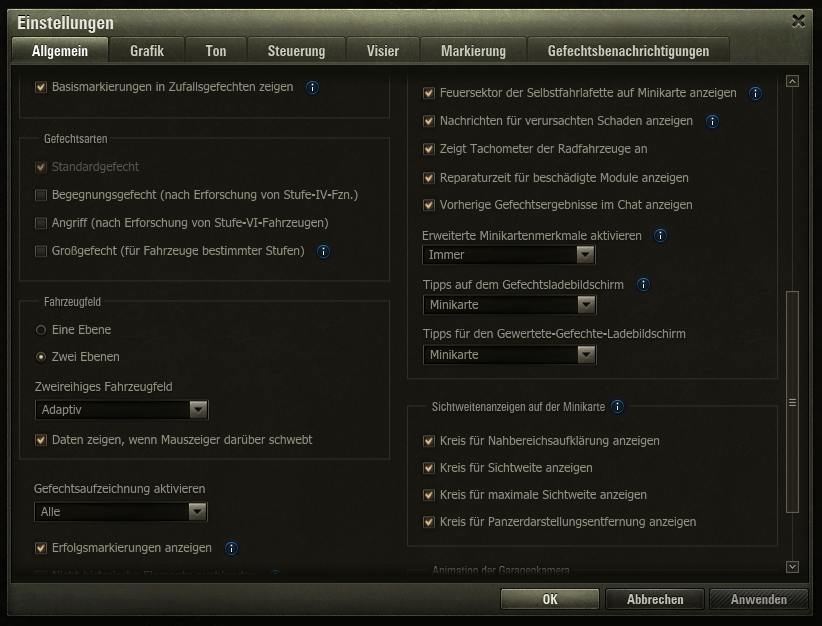
Task: Select Zwei Ebenen radio button
Action: click(41, 357)
